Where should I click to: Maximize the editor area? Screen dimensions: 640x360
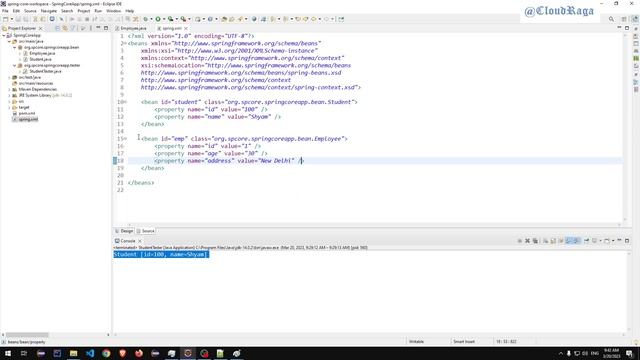[x=627, y=28]
